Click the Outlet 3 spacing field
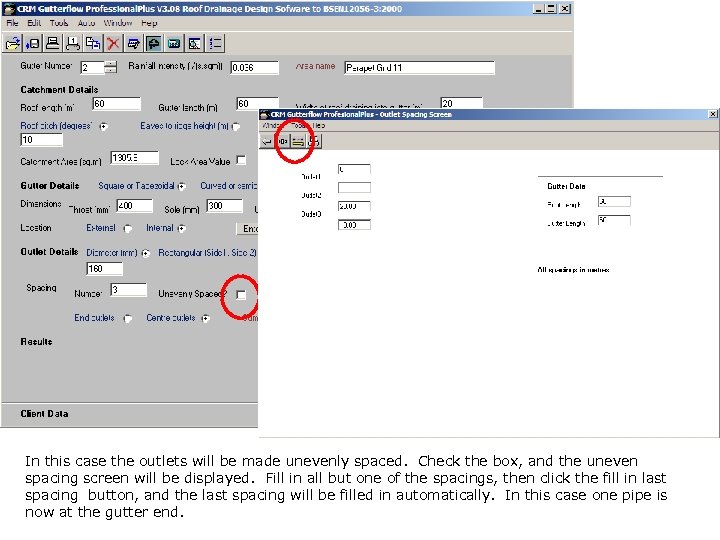The image size is (720, 540). 354,206
